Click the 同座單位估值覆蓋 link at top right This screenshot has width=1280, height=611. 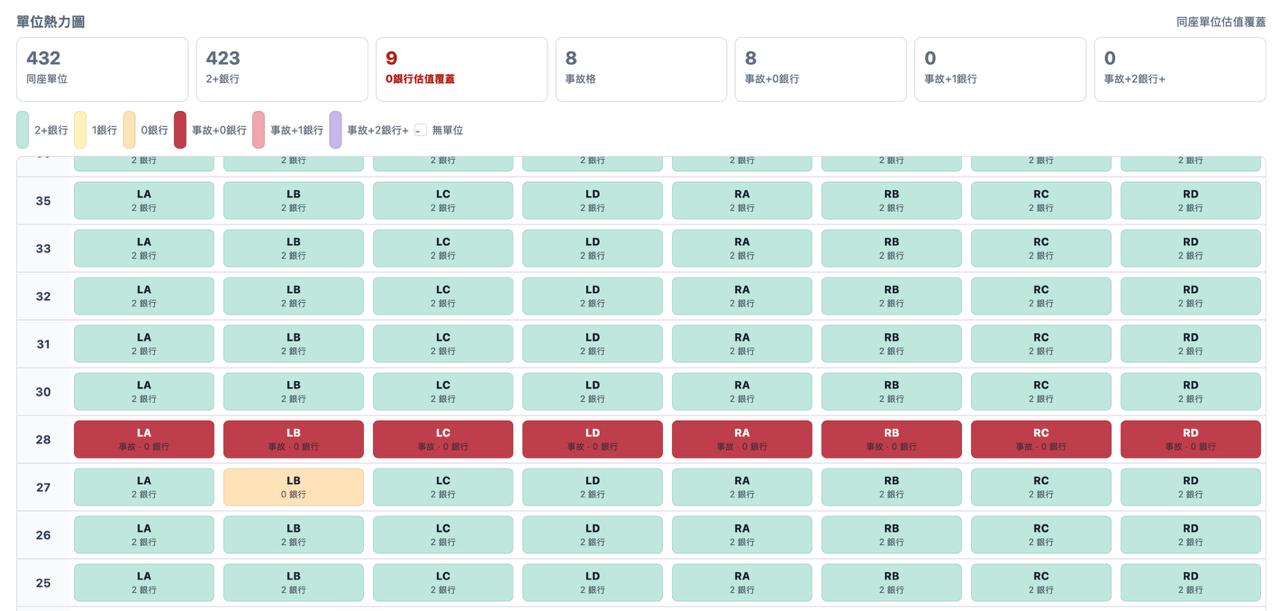[1221, 21]
